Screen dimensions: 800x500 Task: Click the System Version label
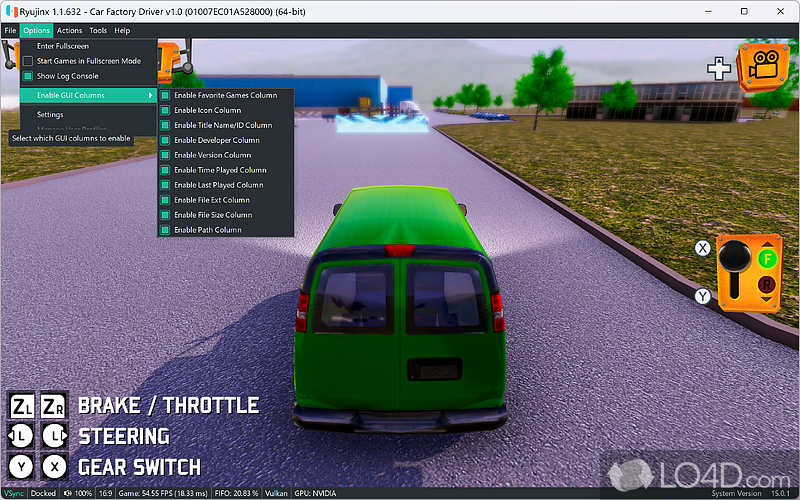736,493
